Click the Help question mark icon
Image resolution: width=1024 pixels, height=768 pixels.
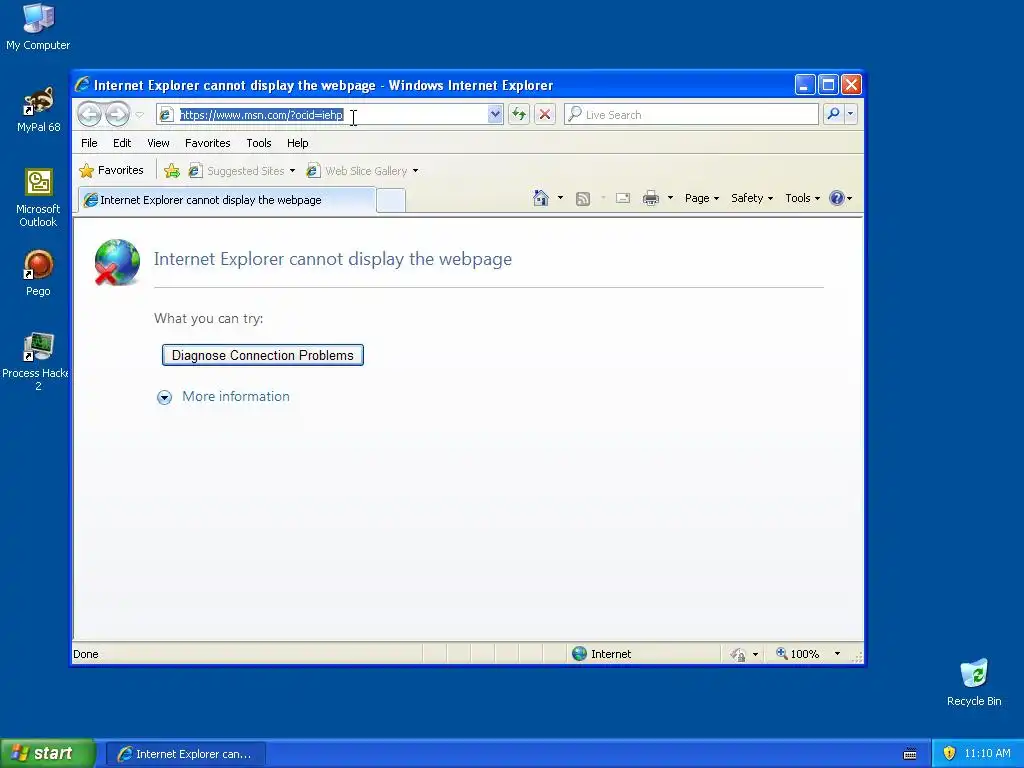click(x=837, y=198)
